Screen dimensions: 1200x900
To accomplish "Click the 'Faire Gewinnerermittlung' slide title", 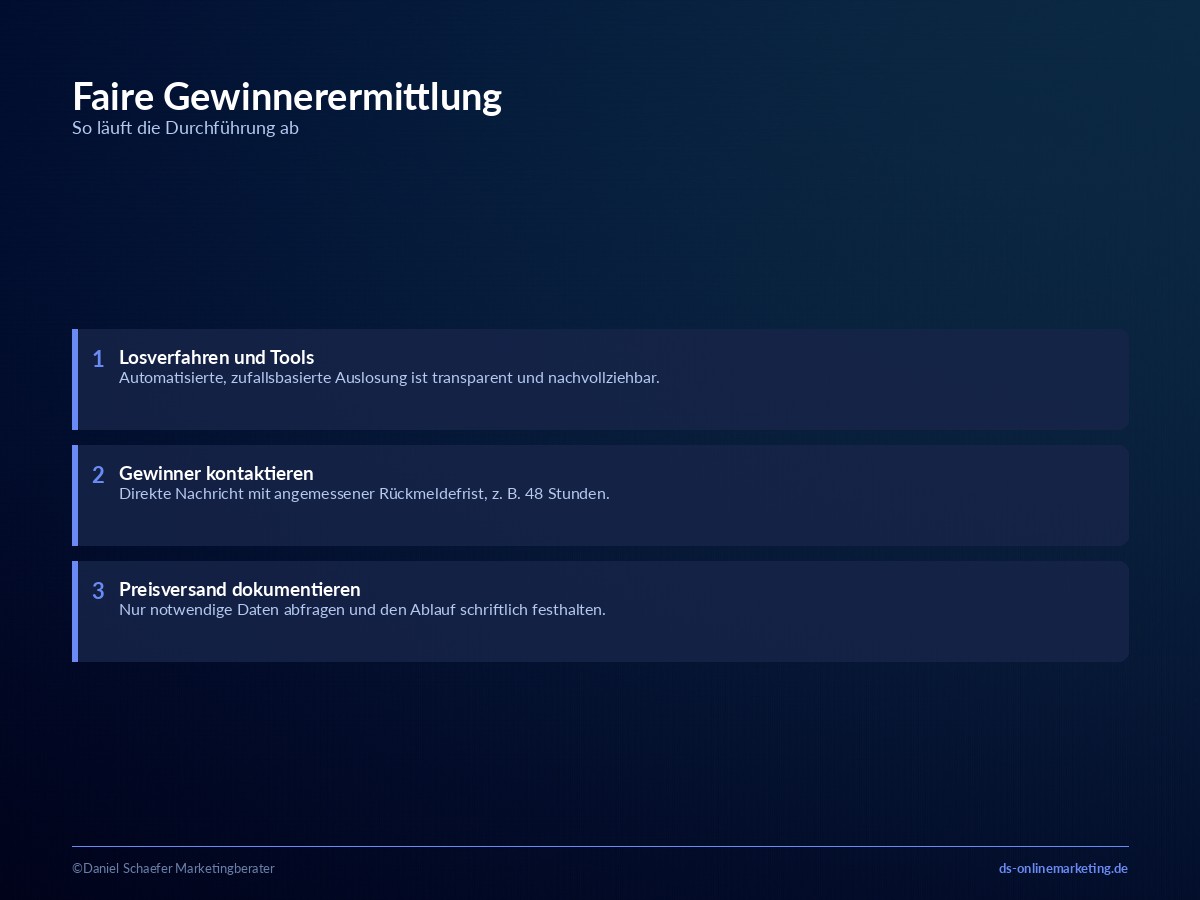I will (287, 97).
